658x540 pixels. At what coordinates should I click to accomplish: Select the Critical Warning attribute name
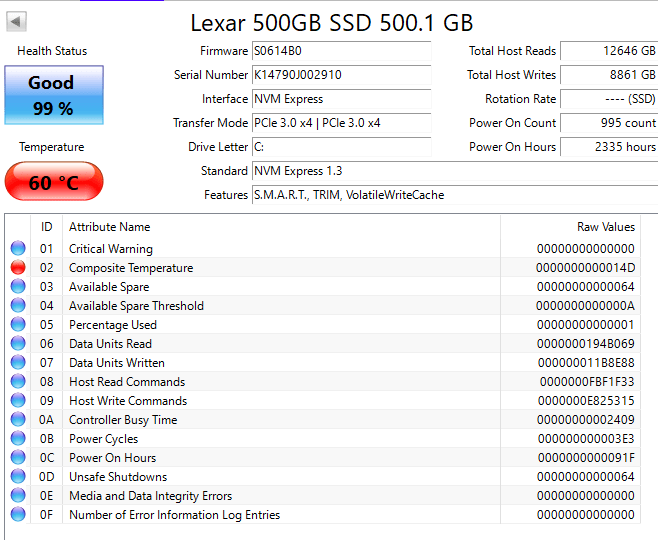(x=111, y=249)
